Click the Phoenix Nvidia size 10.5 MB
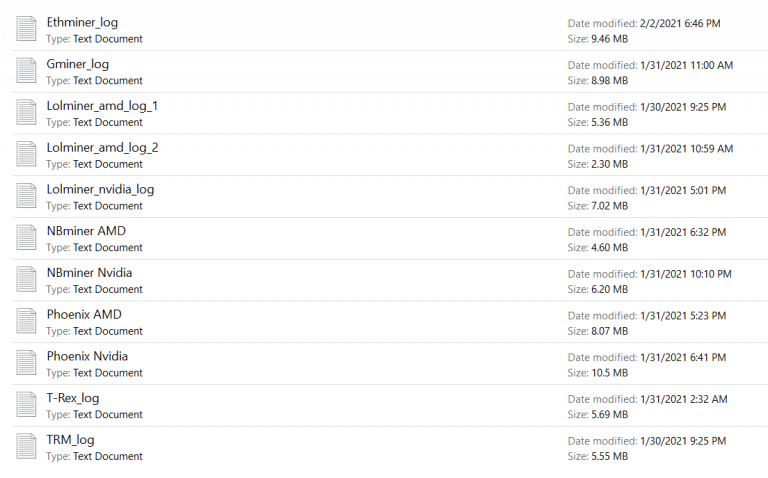This screenshot has height=478, width=768. (x=610, y=373)
